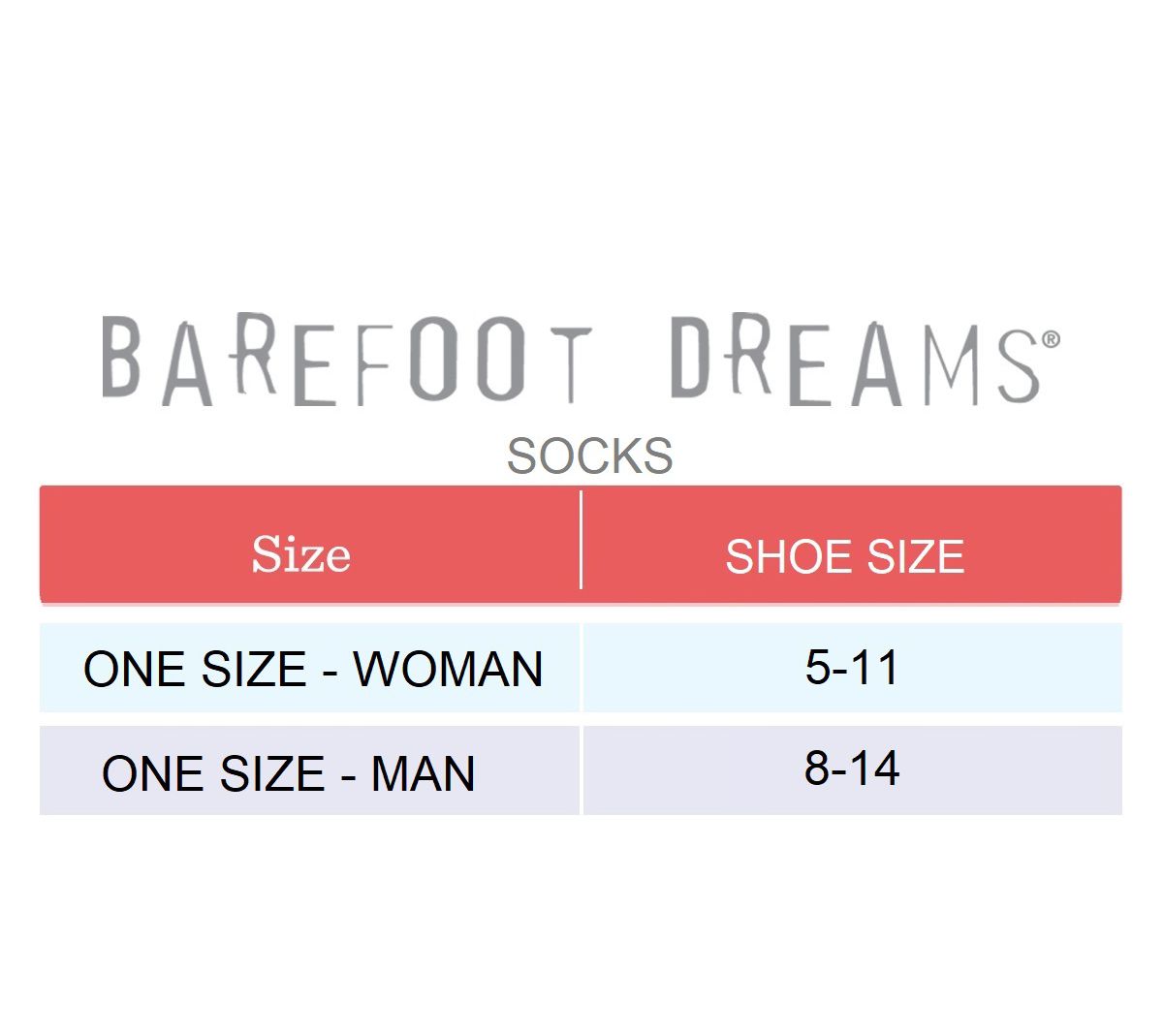The height and width of the screenshot is (1036, 1164).
Task: Click the word WOMAN in the table
Action: point(448,669)
